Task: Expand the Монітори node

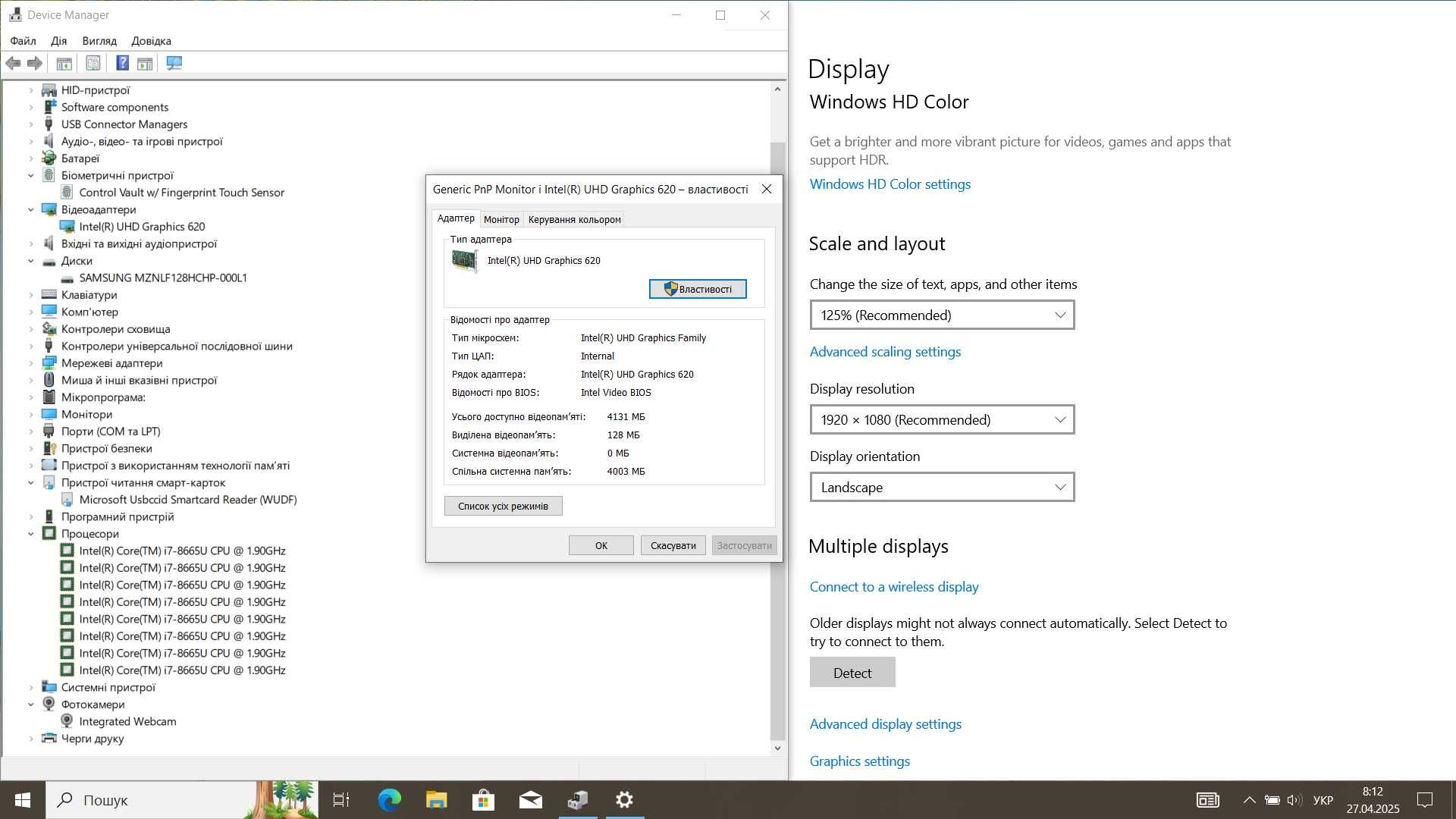Action: [31, 415]
